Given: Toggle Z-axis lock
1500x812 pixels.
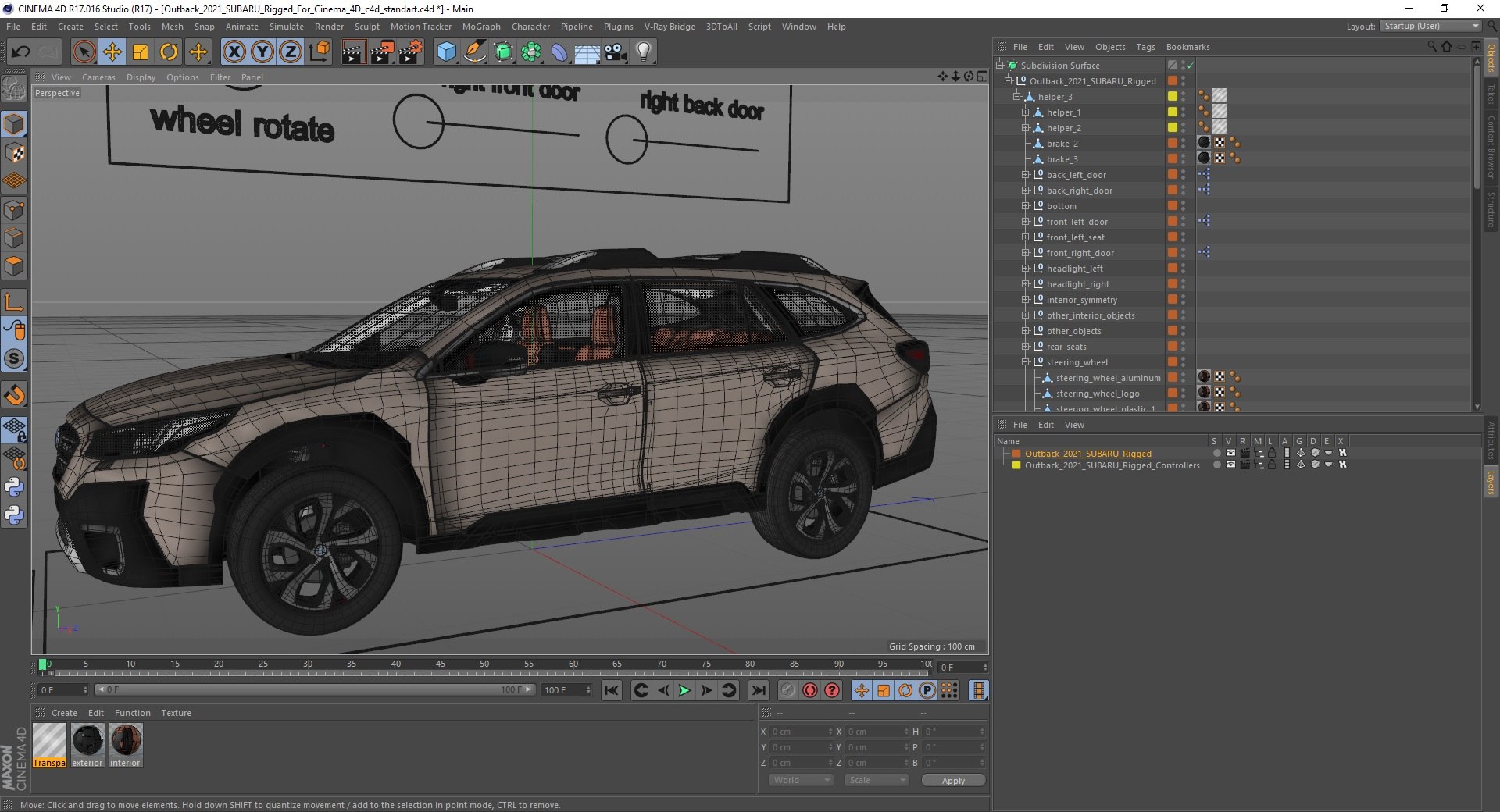Looking at the screenshot, I should (291, 52).
